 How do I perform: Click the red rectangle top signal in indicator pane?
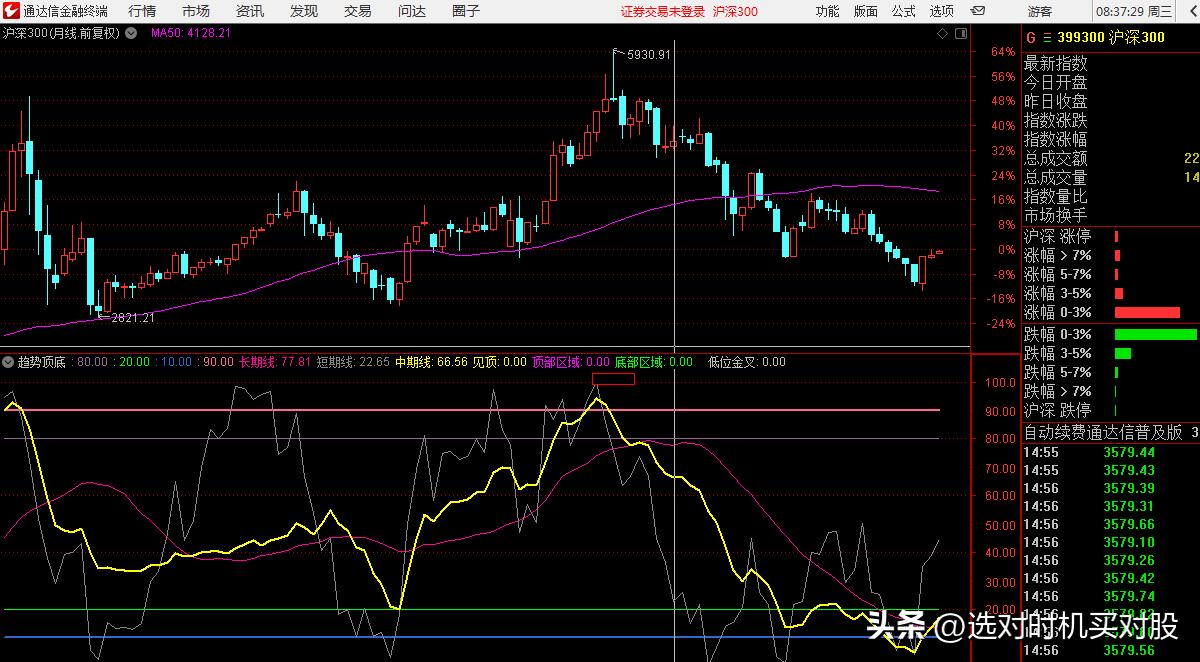tap(613, 379)
